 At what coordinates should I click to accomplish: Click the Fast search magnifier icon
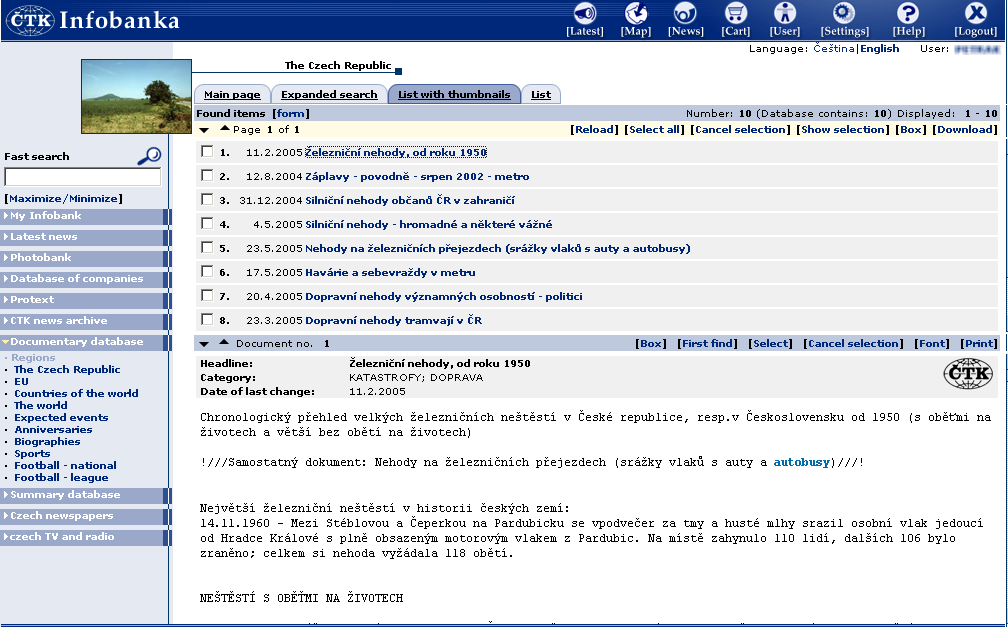pos(150,155)
